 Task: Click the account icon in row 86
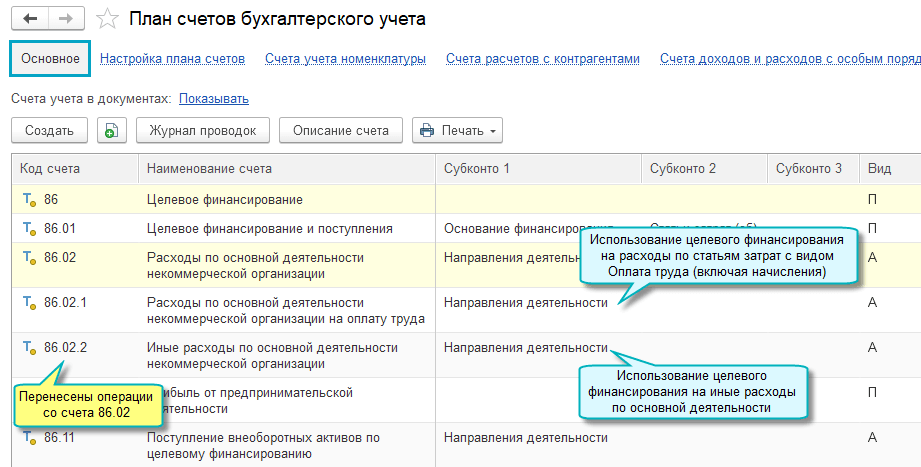click(x=29, y=200)
